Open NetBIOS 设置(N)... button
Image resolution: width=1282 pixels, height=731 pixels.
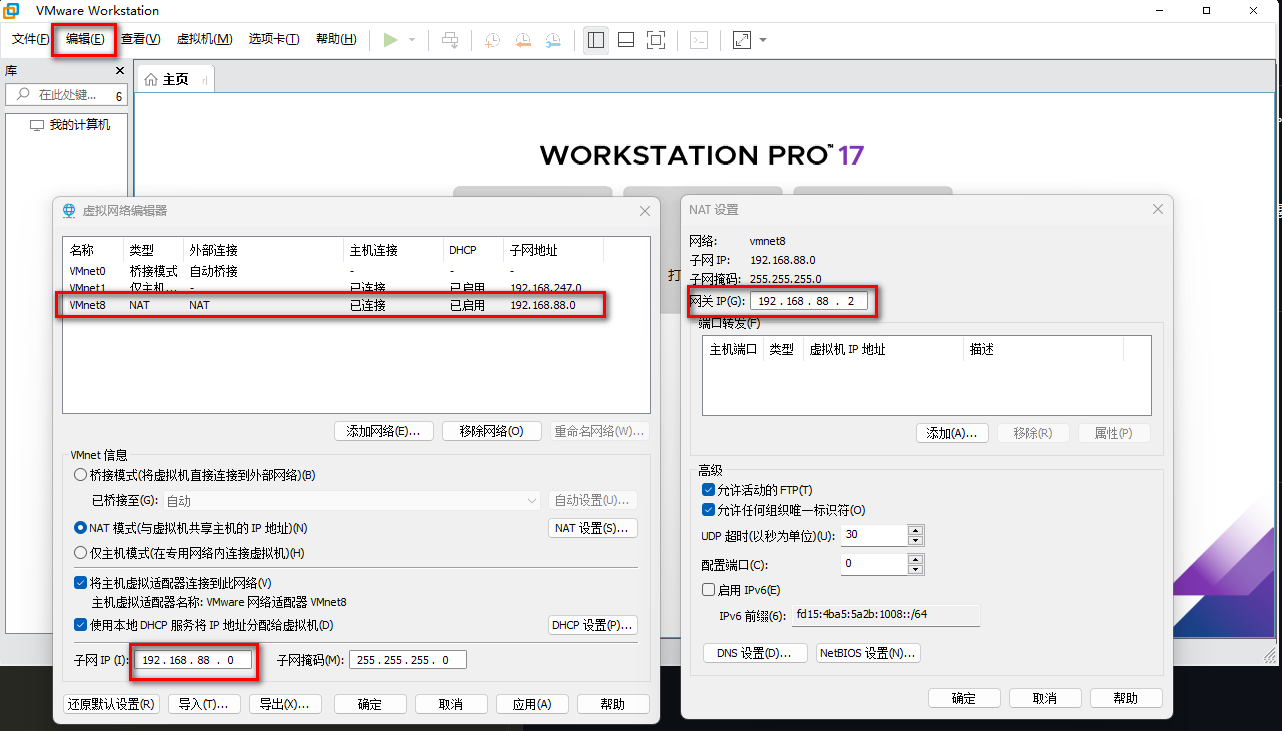point(868,653)
